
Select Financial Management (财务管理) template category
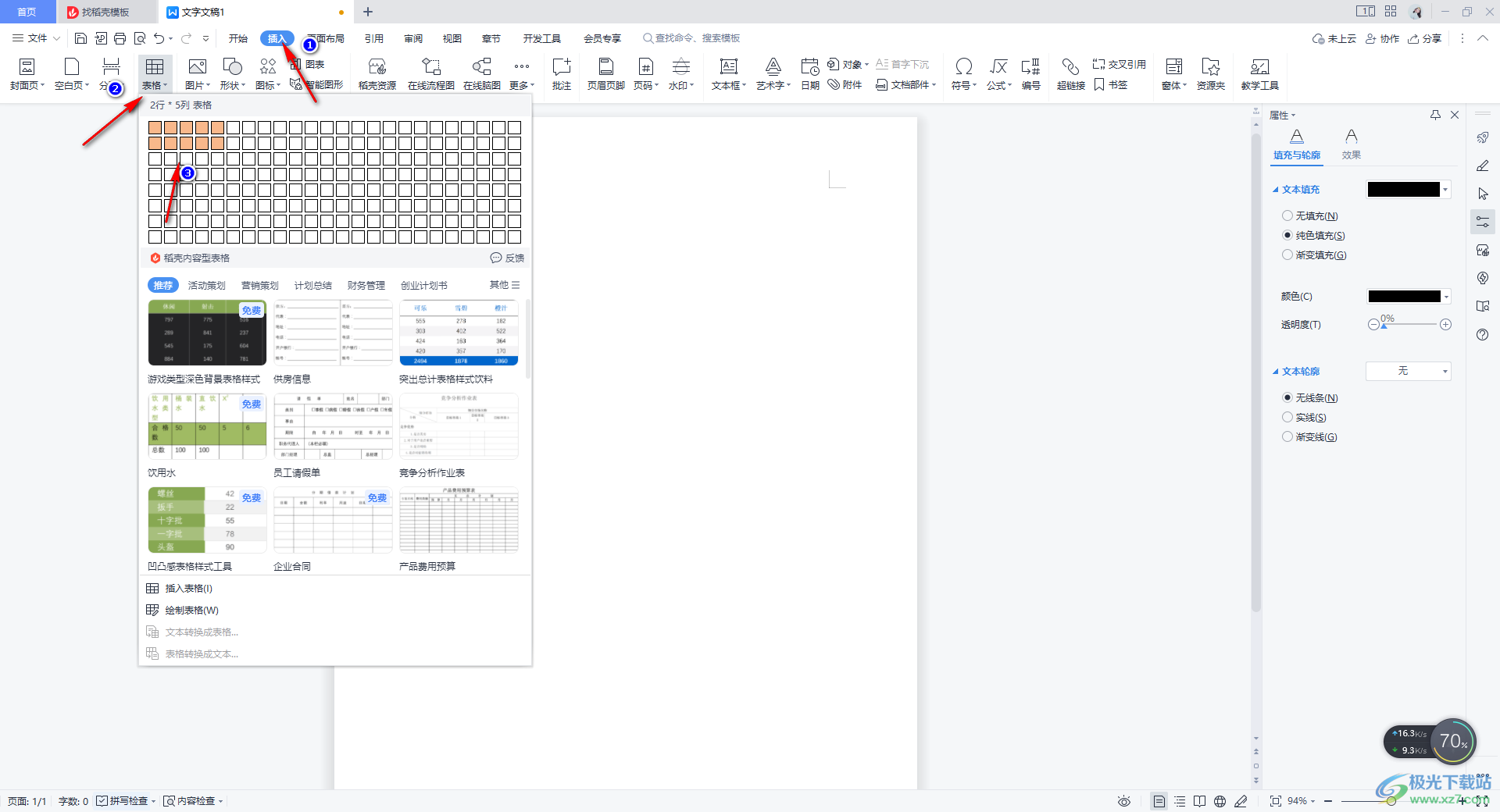[x=366, y=286]
